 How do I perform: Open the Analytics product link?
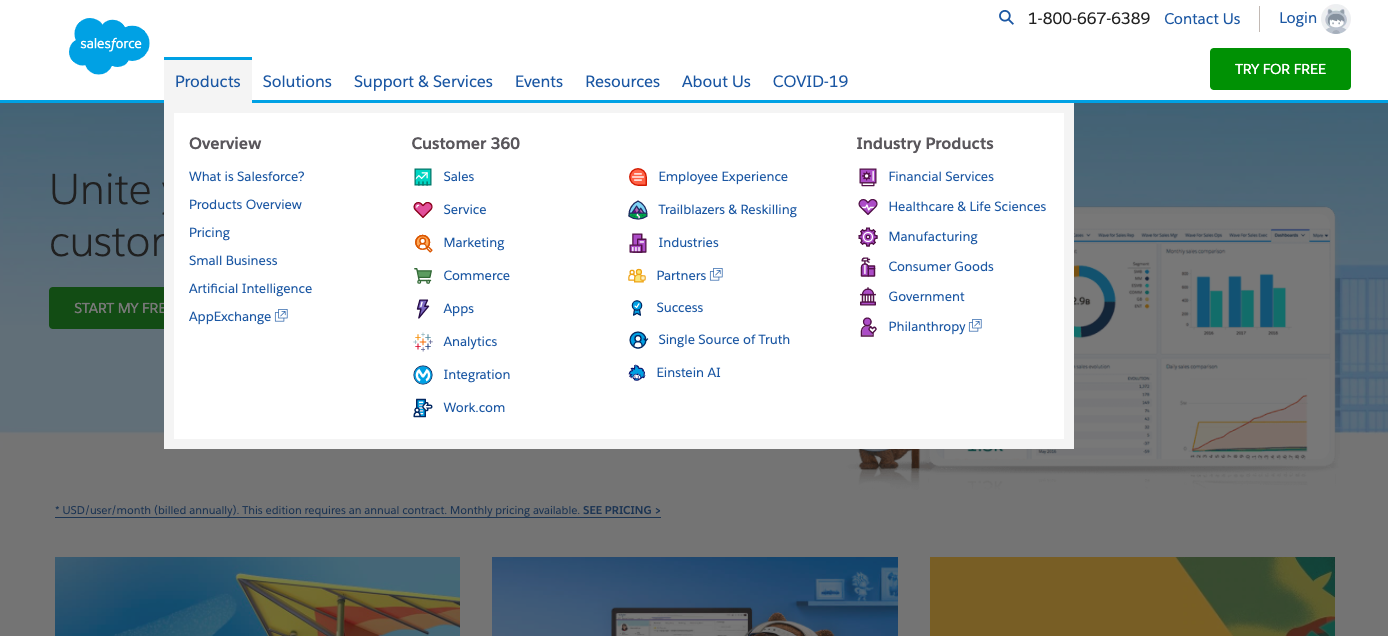[470, 342]
